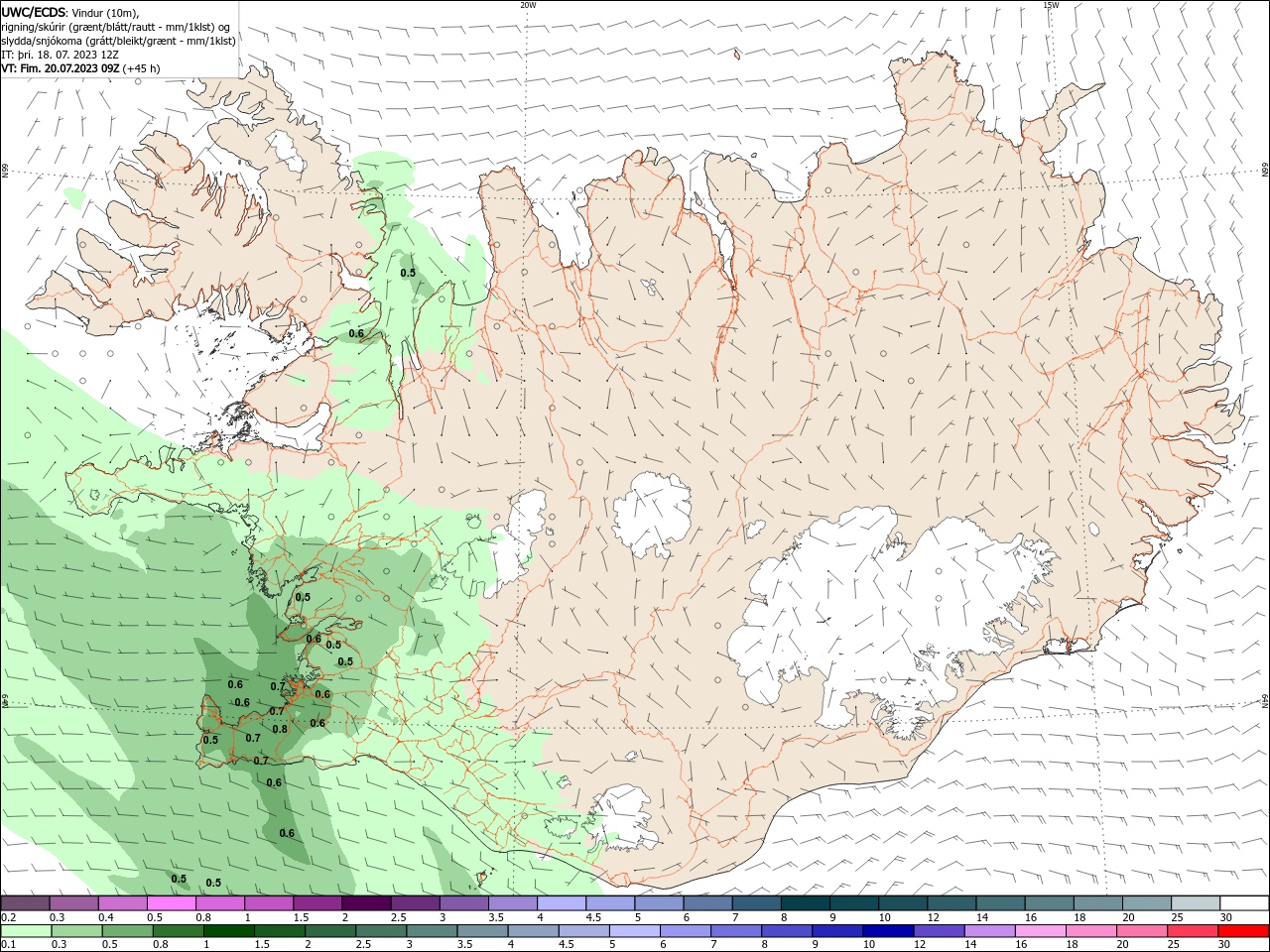Select the bright red 30 mm swatch, rain scale

[x=1243, y=931]
